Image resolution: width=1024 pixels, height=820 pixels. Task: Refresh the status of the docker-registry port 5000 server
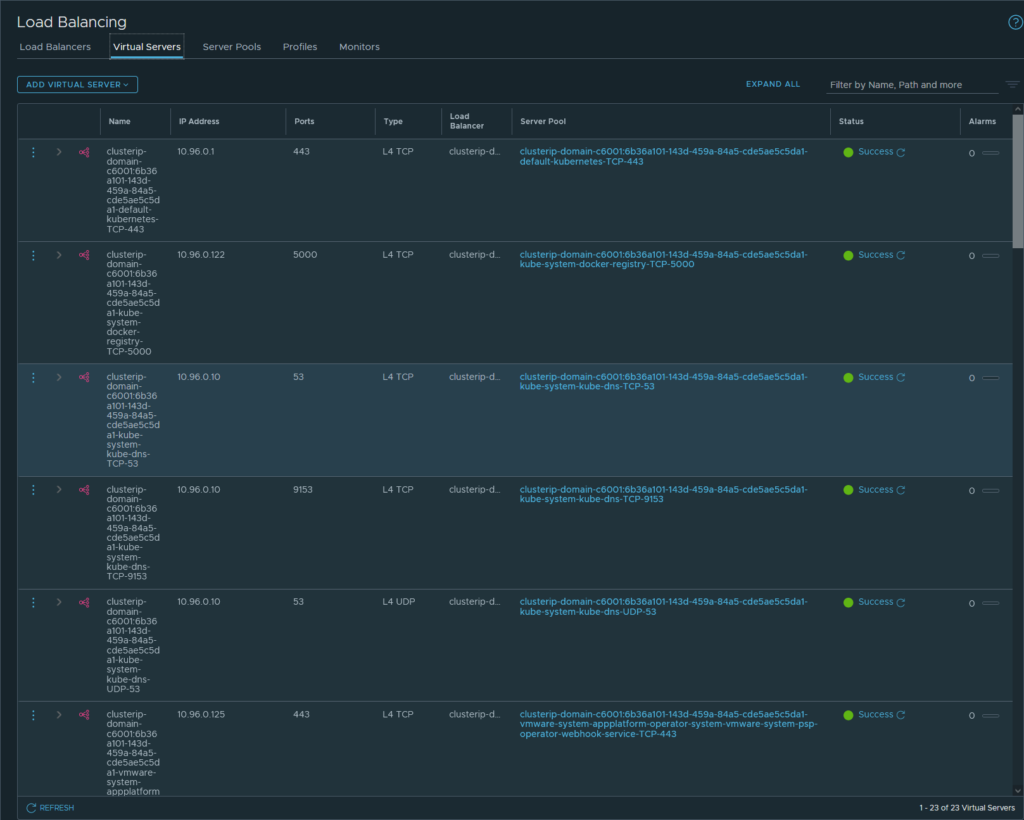pyautogui.click(x=901, y=255)
